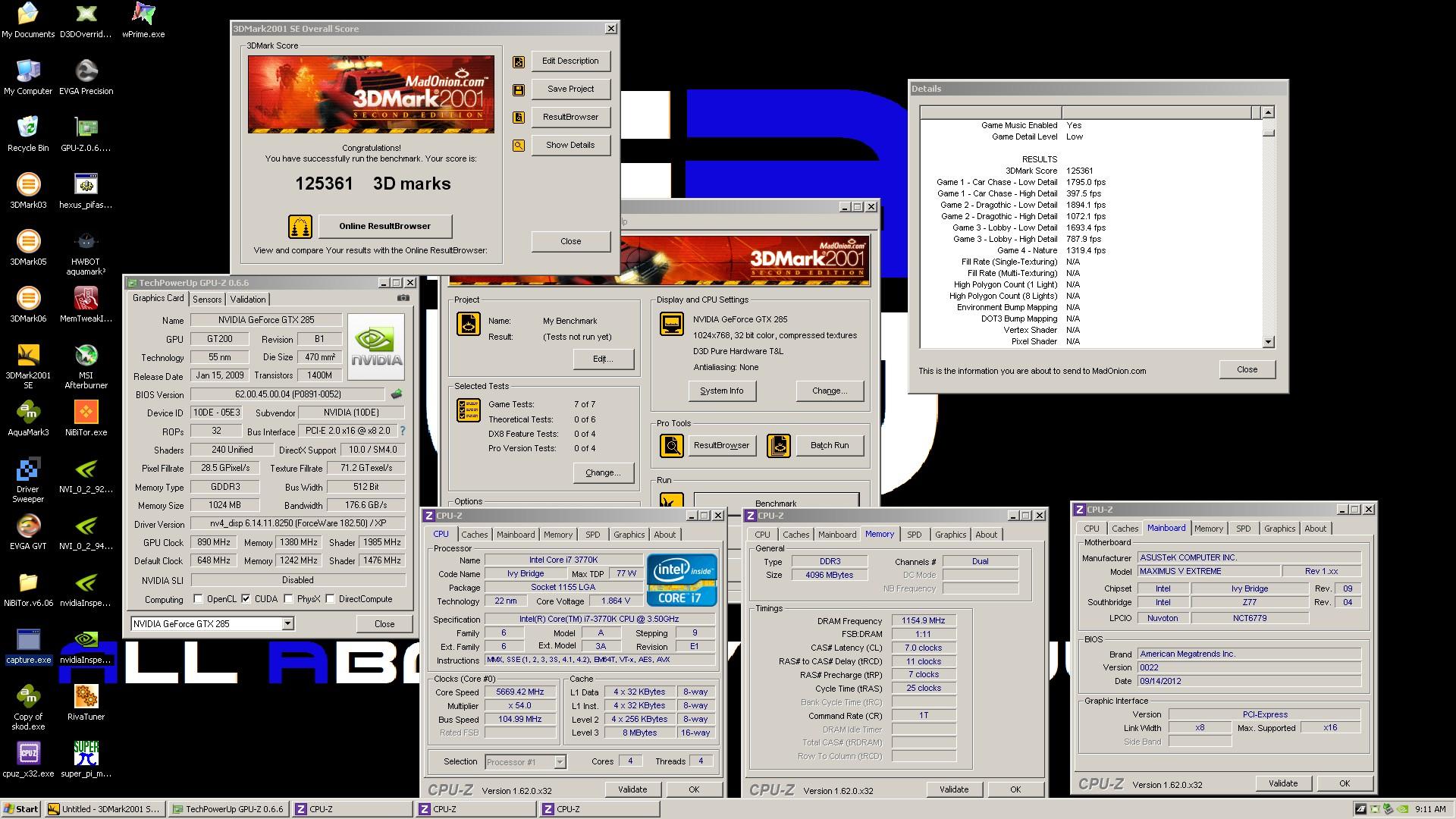Click the Bus Interface question mark icon
The image size is (1456, 819).
[403, 431]
